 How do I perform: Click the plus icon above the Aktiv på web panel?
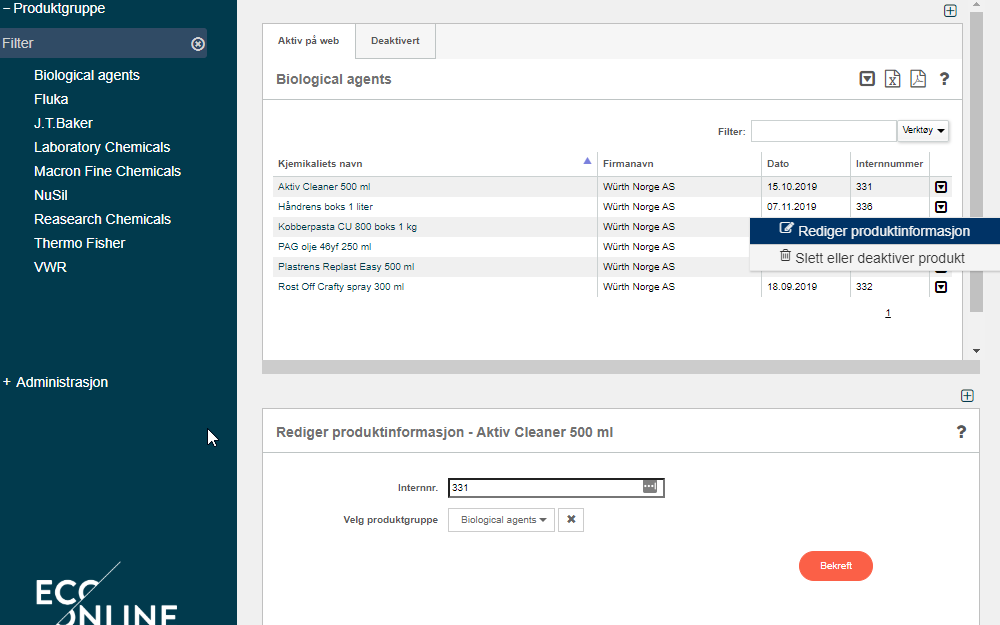950,11
